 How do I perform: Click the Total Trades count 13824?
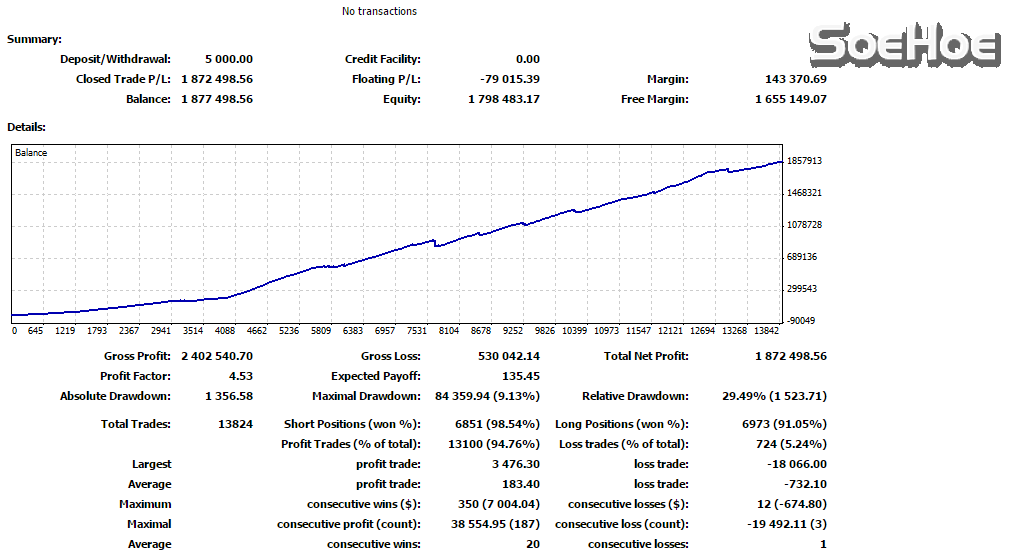(x=235, y=424)
